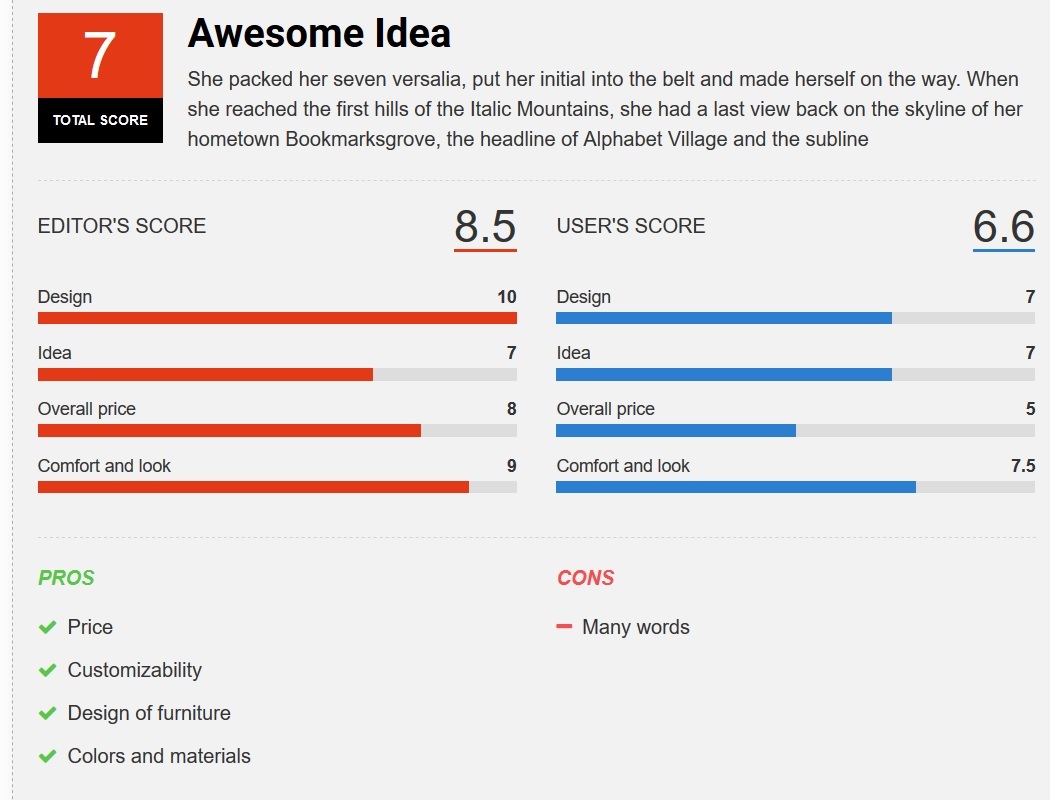Click the Awesome Idea title
Screen dimensions: 1050x800
click(x=319, y=34)
